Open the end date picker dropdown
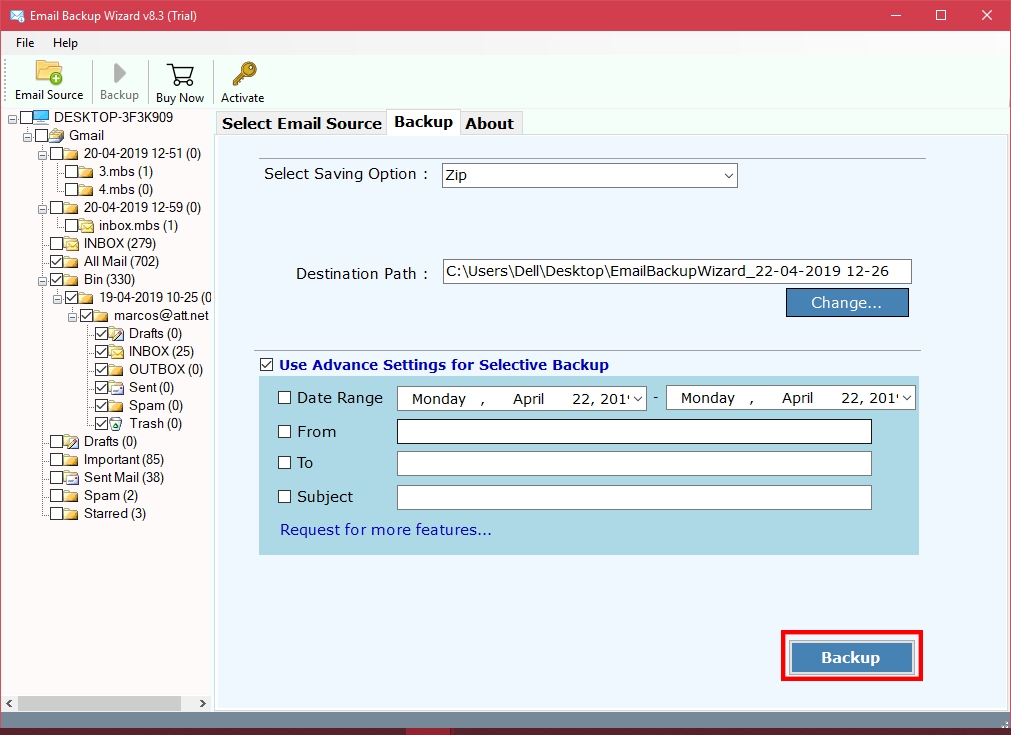The image size is (1011, 735). (x=907, y=398)
